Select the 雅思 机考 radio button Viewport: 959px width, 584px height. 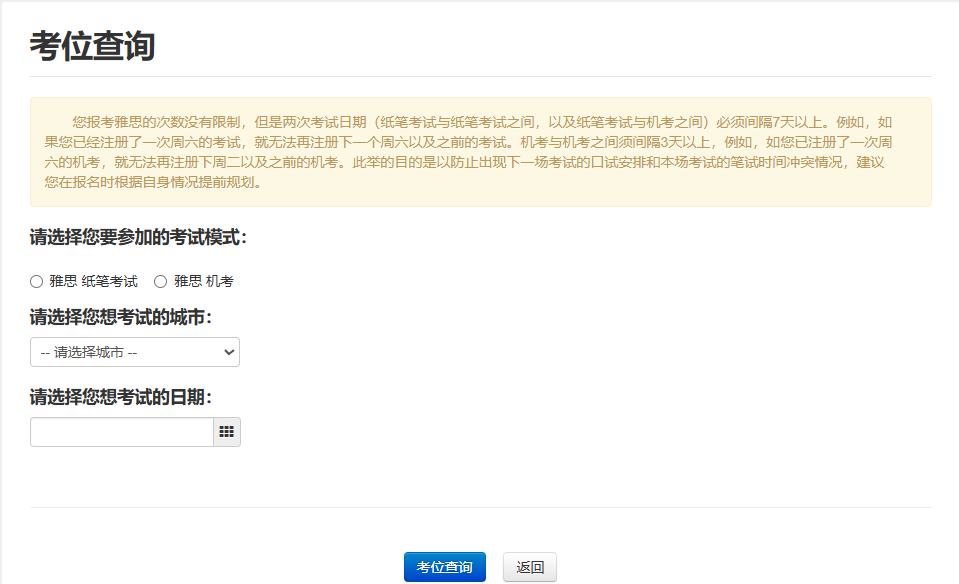[160, 282]
